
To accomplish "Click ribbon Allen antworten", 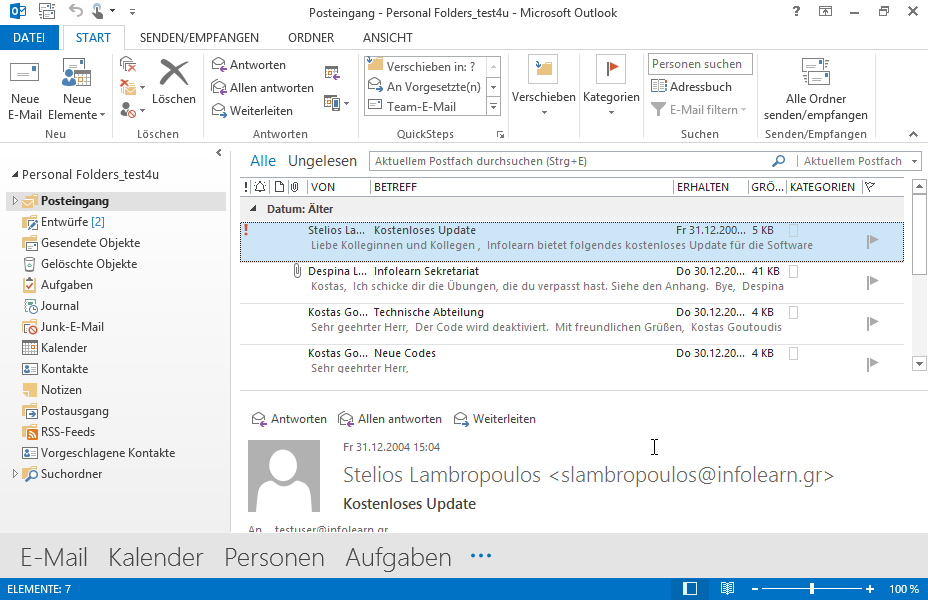I will [x=263, y=88].
